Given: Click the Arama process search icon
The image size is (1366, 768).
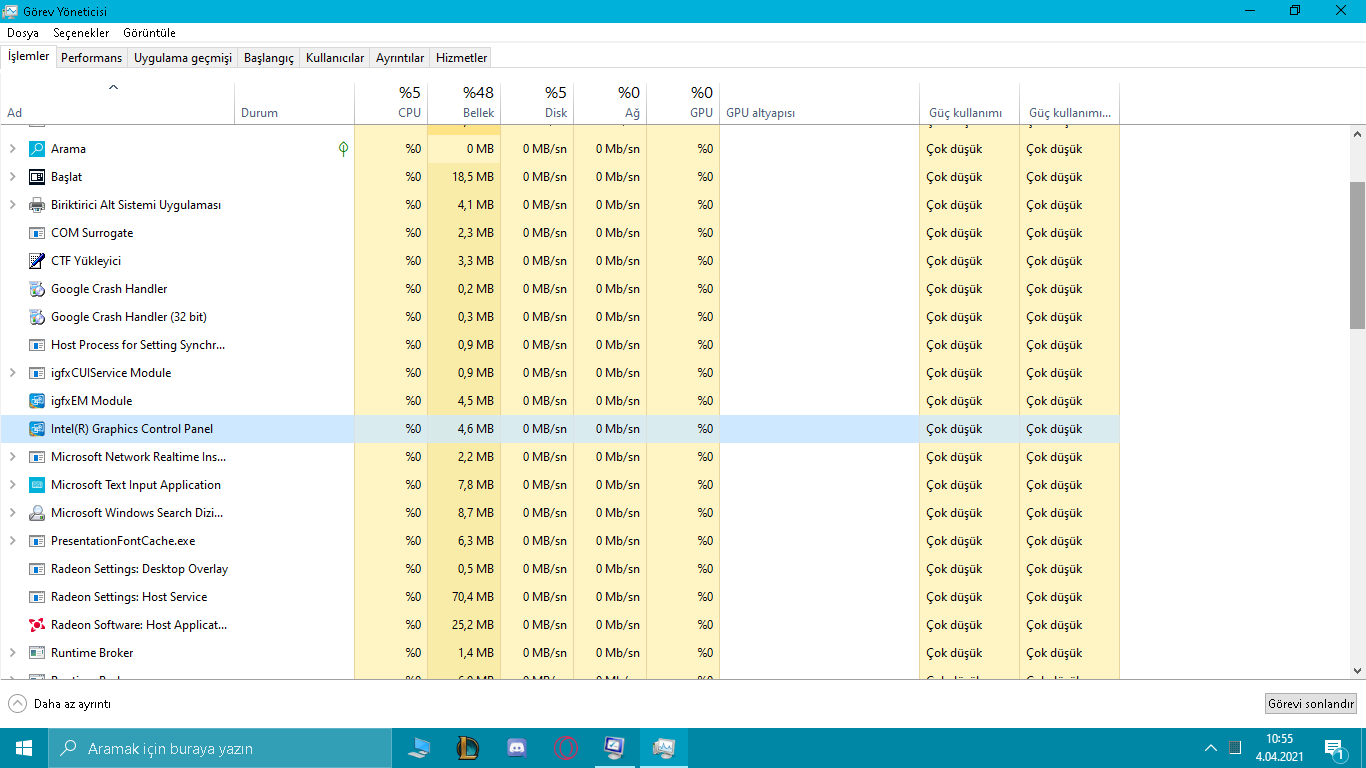Looking at the screenshot, I should coord(37,149).
